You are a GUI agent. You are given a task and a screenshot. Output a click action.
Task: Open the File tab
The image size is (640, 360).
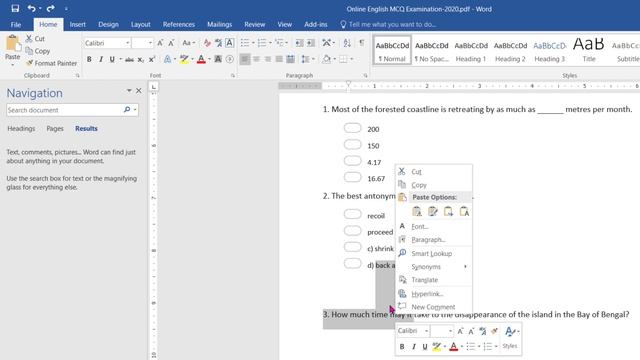pos(16,24)
